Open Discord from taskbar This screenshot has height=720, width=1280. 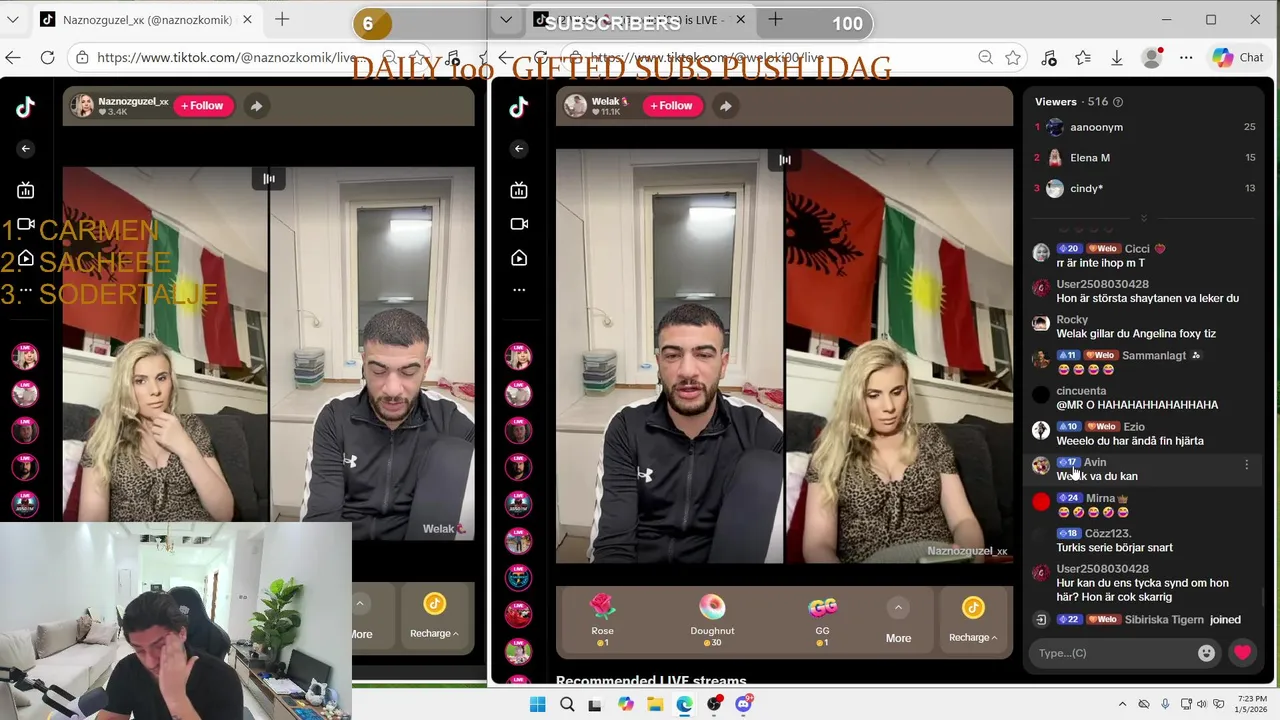coord(743,704)
